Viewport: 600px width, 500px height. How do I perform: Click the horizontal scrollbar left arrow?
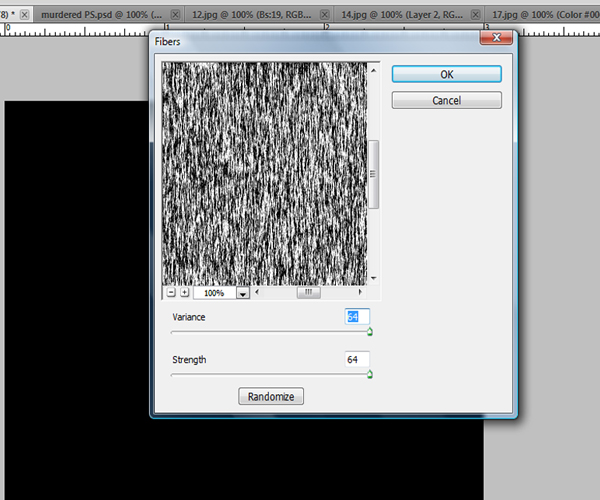tap(257, 293)
